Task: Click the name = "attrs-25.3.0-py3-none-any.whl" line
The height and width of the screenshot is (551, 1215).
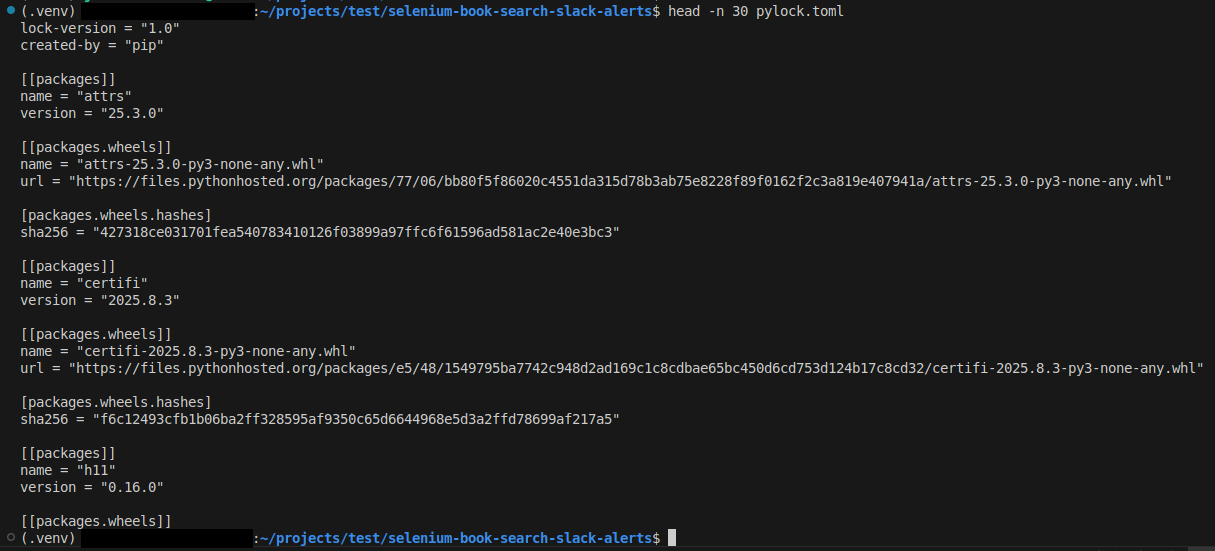Action: click(x=172, y=164)
